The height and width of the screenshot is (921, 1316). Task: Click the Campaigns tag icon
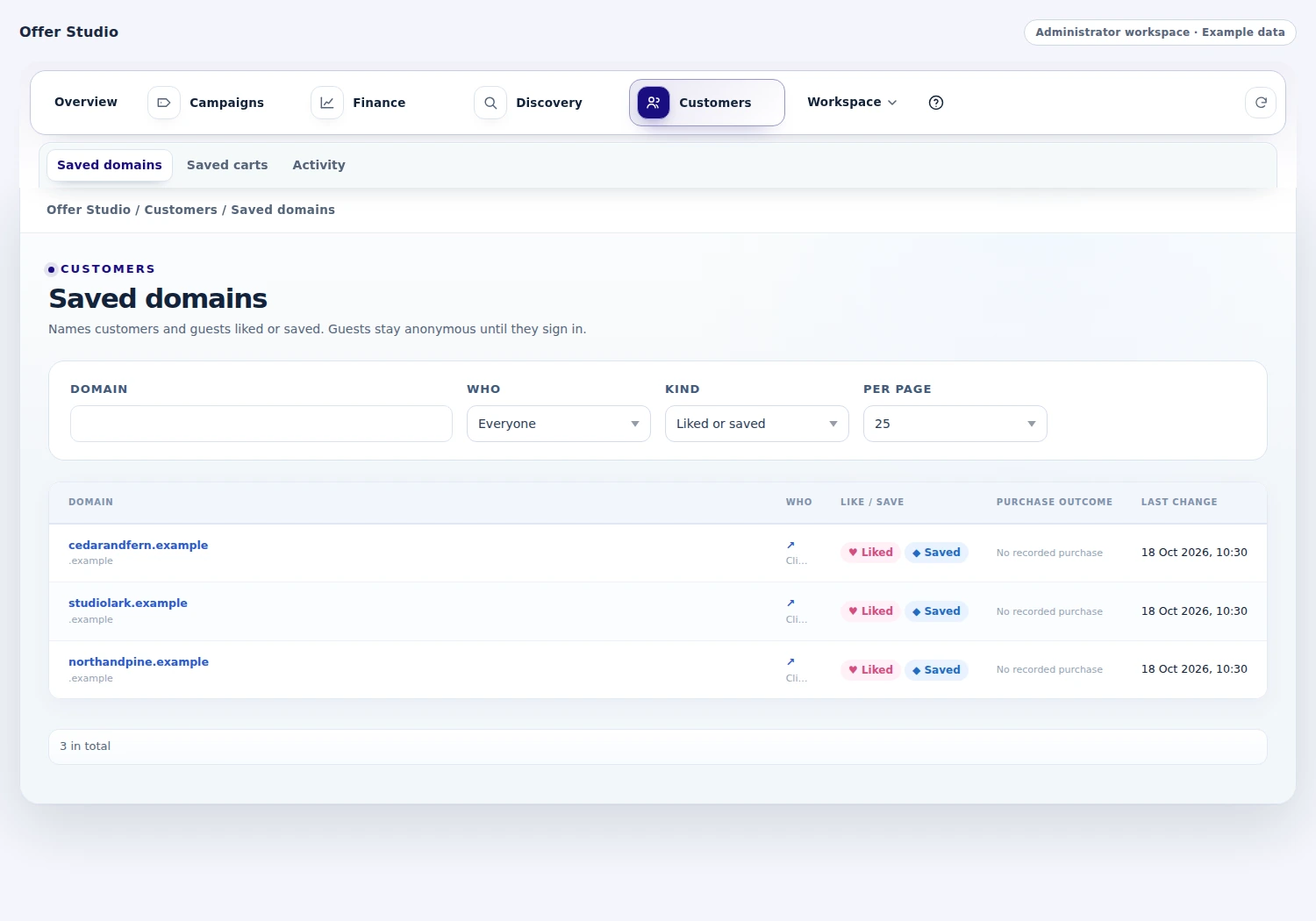point(164,103)
